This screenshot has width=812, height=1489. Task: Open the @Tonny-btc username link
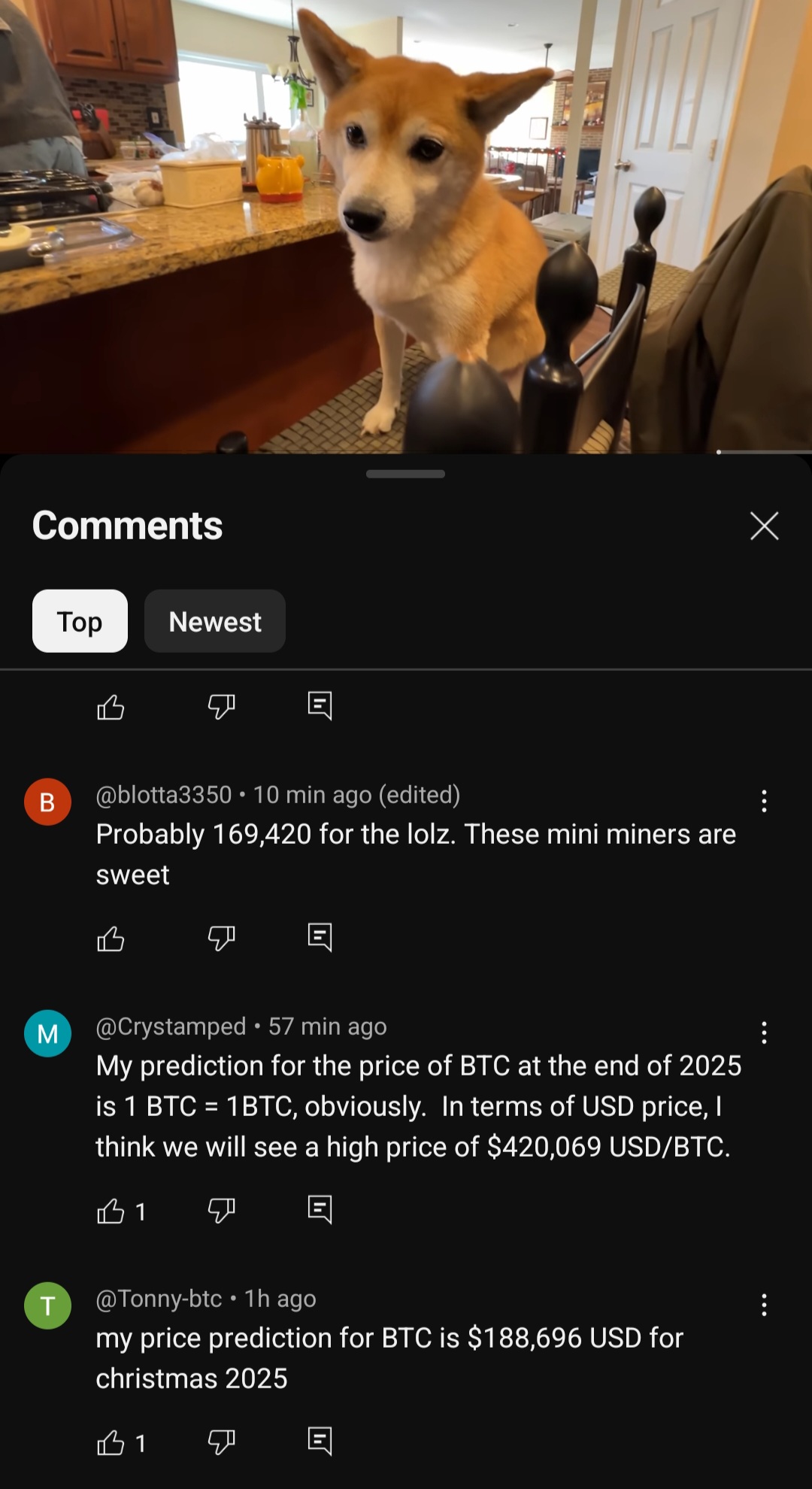tap(159, 1298)
